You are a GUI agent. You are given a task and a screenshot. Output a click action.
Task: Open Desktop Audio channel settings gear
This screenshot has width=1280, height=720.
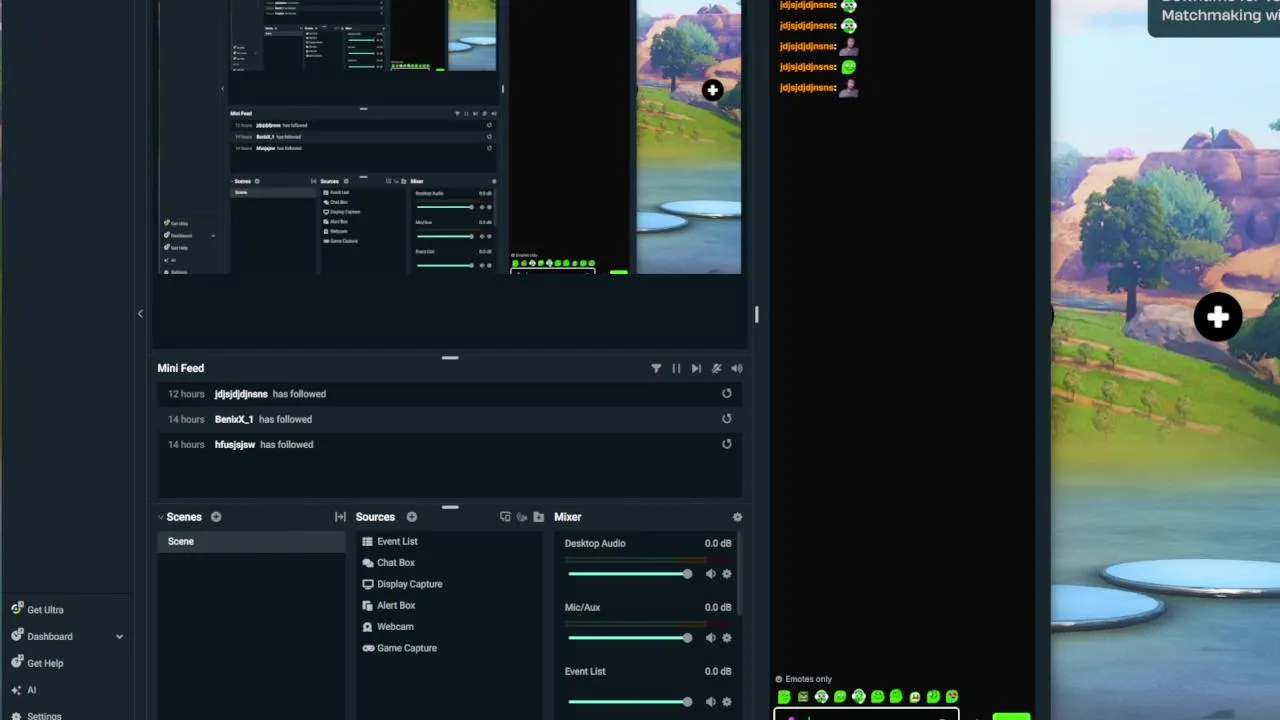click(x=727, y=574)
